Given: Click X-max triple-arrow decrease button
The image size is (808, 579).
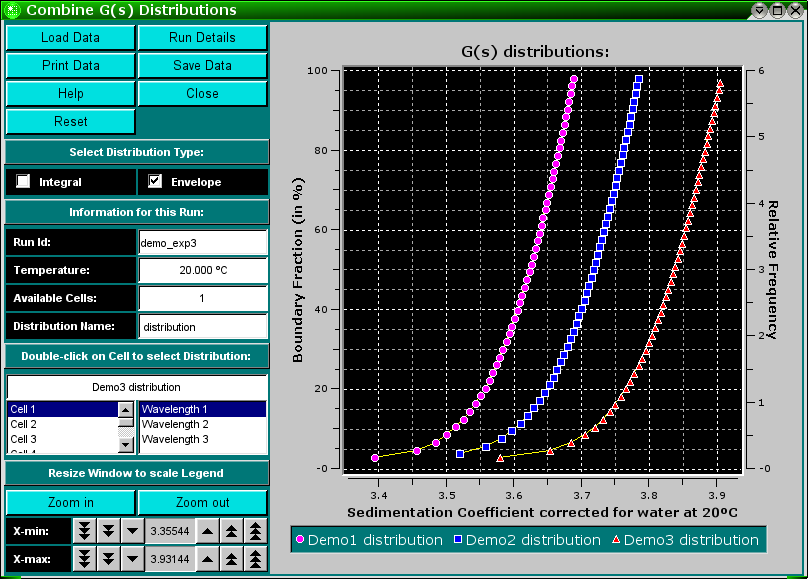Looking at the screenshot, I should (x=85, y=558).
